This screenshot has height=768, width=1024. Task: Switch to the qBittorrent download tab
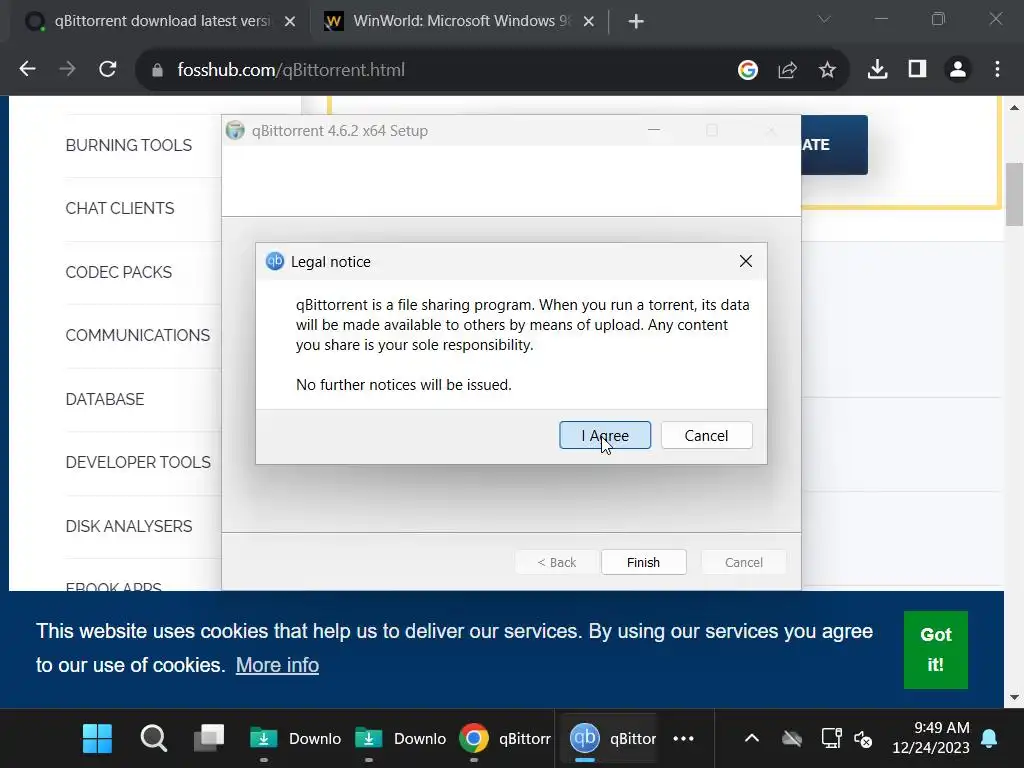coord(160,21)
